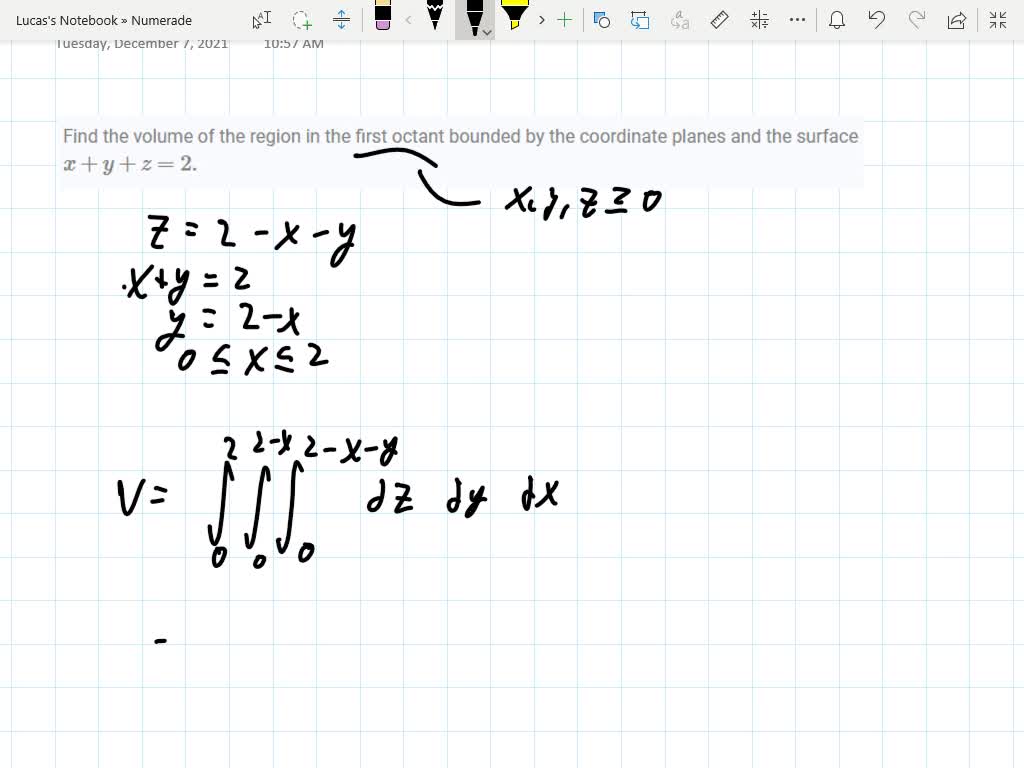1024x768 pixels.
Task: Click the Ink to Shape tool
Action: pyautogui.click(x=641, y=20)
